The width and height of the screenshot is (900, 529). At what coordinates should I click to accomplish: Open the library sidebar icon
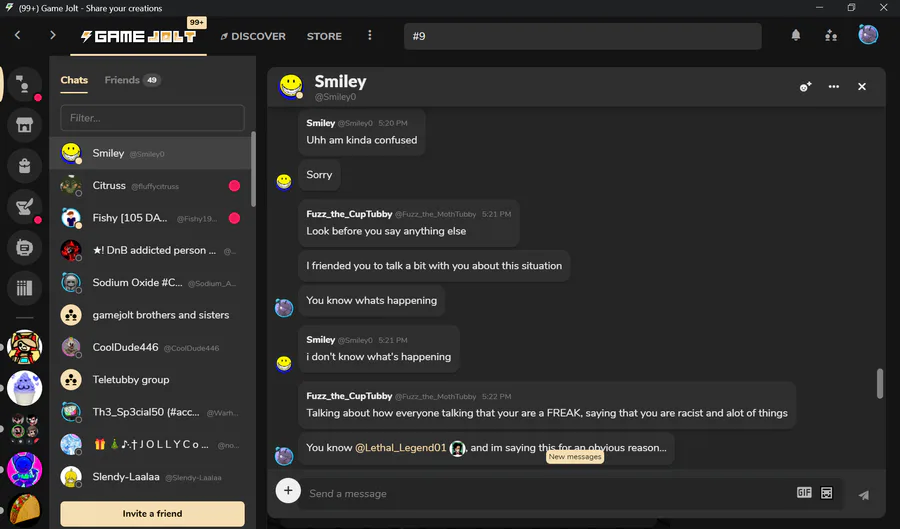coord(24,288)
